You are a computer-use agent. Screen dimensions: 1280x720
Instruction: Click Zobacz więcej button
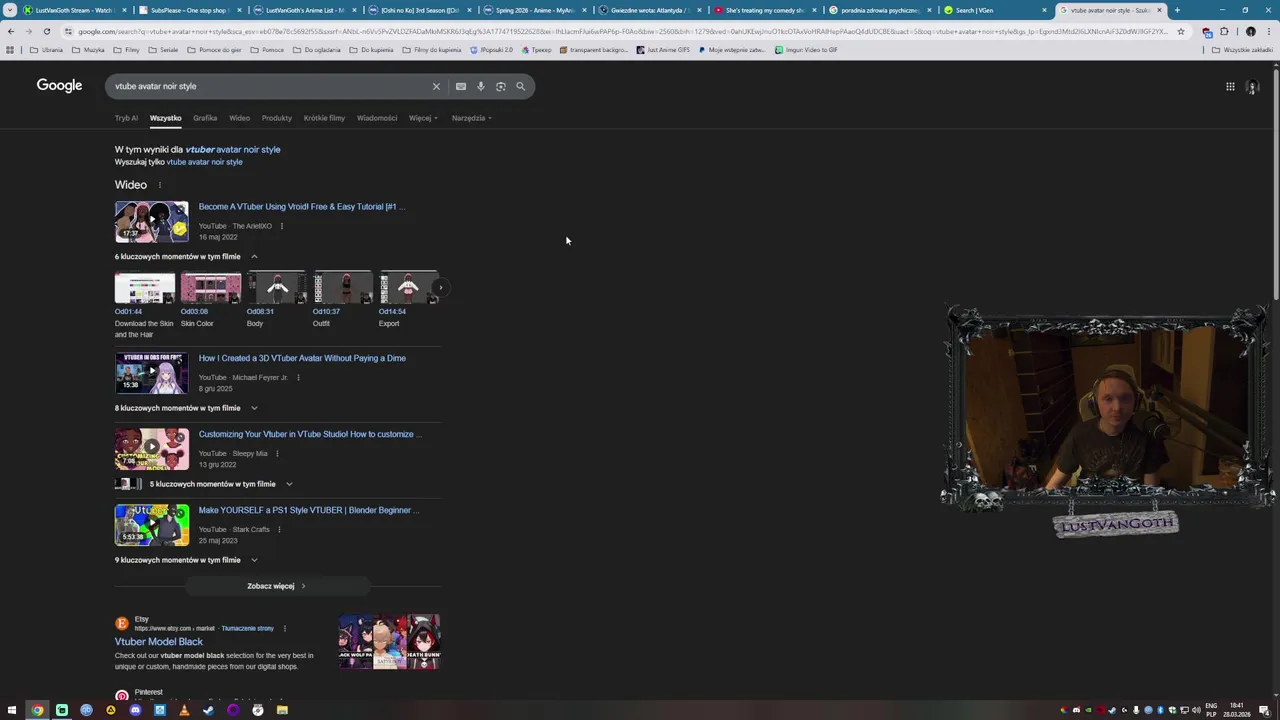[277, 586]
